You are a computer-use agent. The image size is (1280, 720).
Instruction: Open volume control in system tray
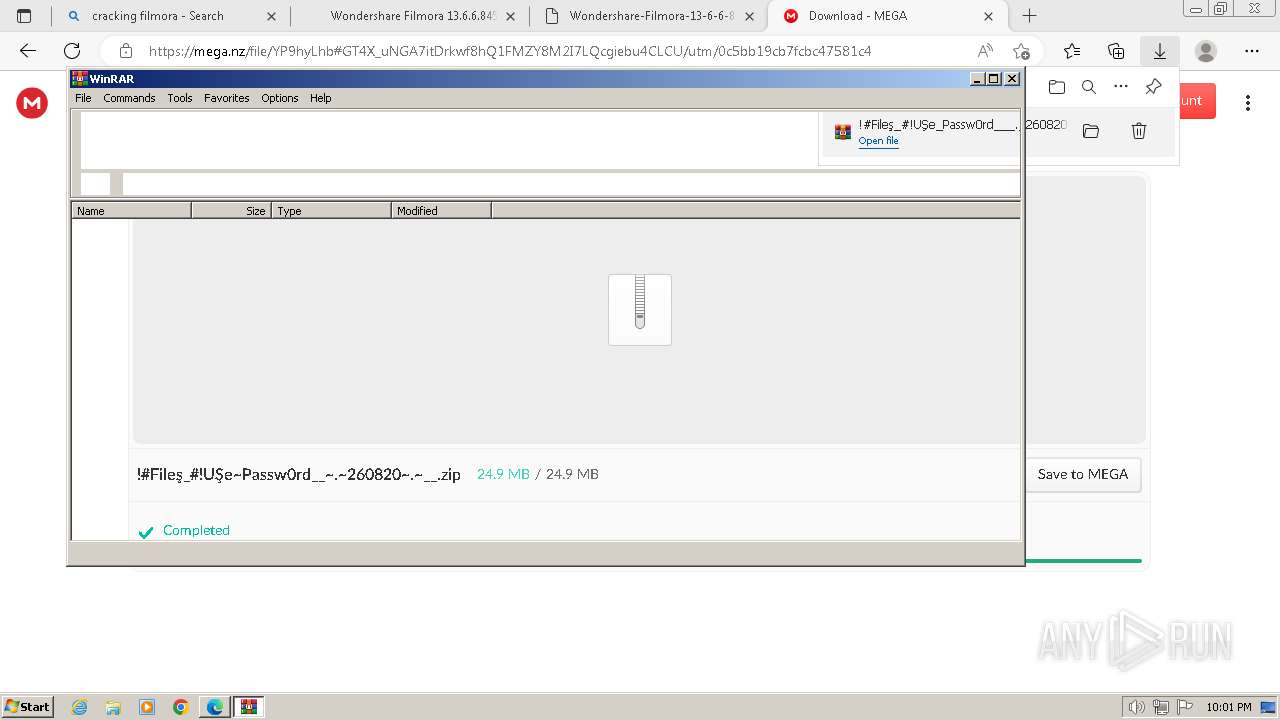[1137, 707]
